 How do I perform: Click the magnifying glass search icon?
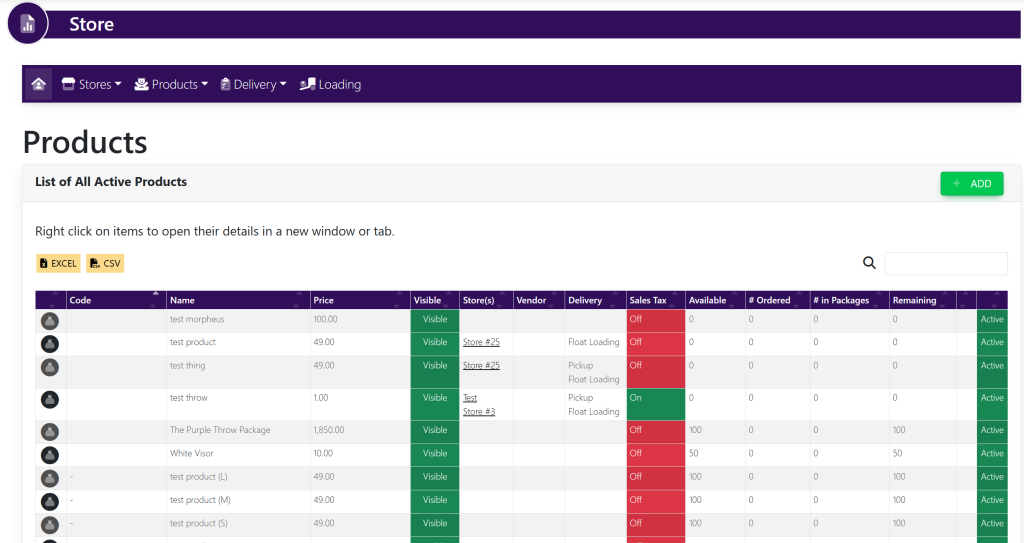click(869, 263)
